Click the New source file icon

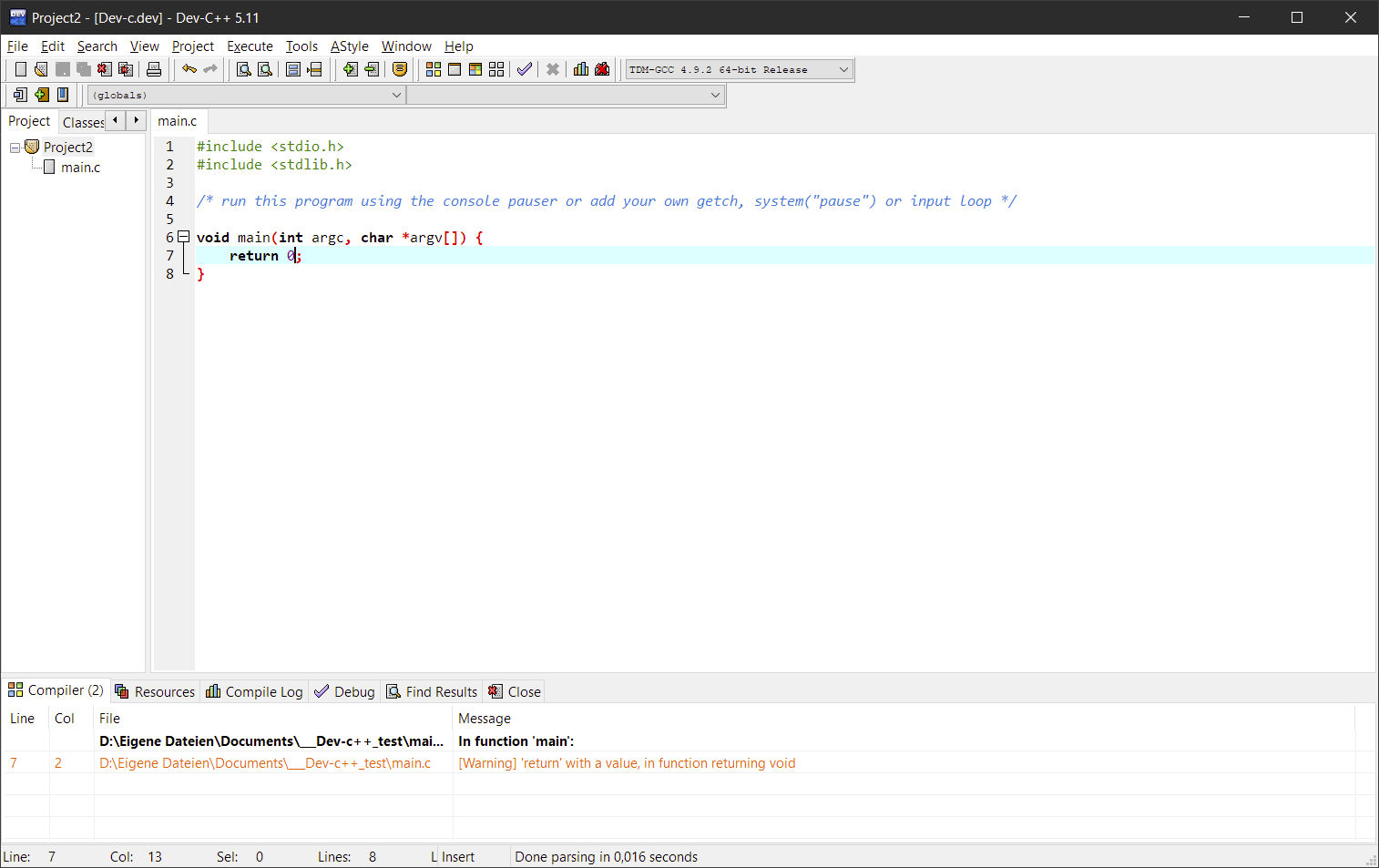(20, 69)
